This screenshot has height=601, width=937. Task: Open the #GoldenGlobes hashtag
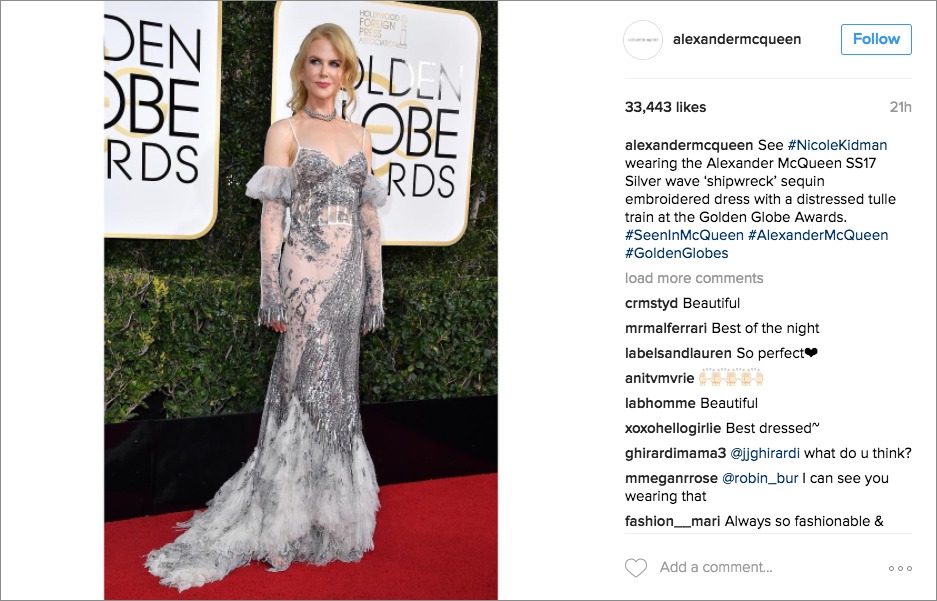pos(676,253)
